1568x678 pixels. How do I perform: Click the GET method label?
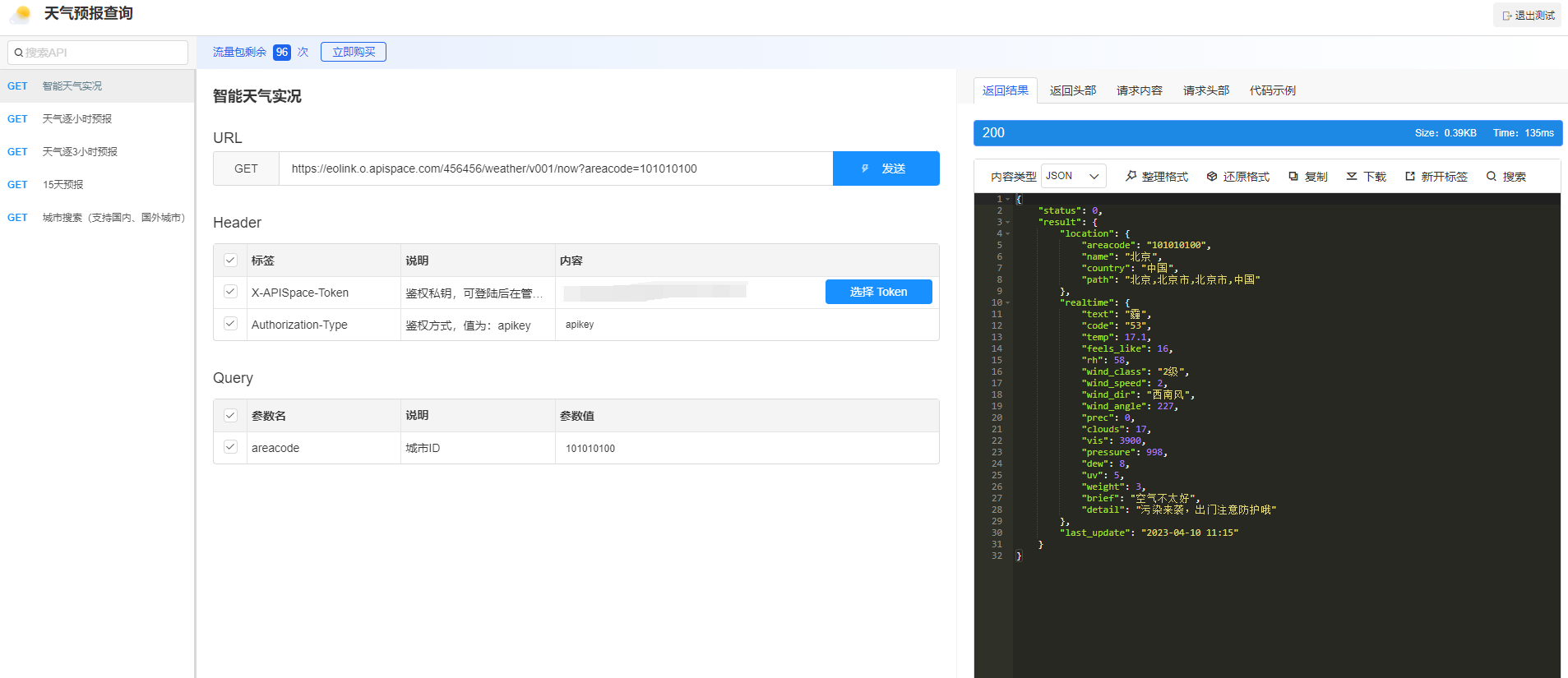[246, 168]
